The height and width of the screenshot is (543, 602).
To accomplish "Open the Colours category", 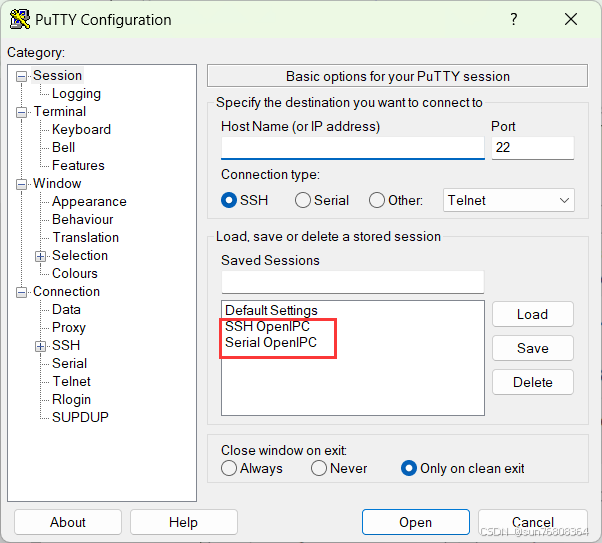I will (75, 273).
